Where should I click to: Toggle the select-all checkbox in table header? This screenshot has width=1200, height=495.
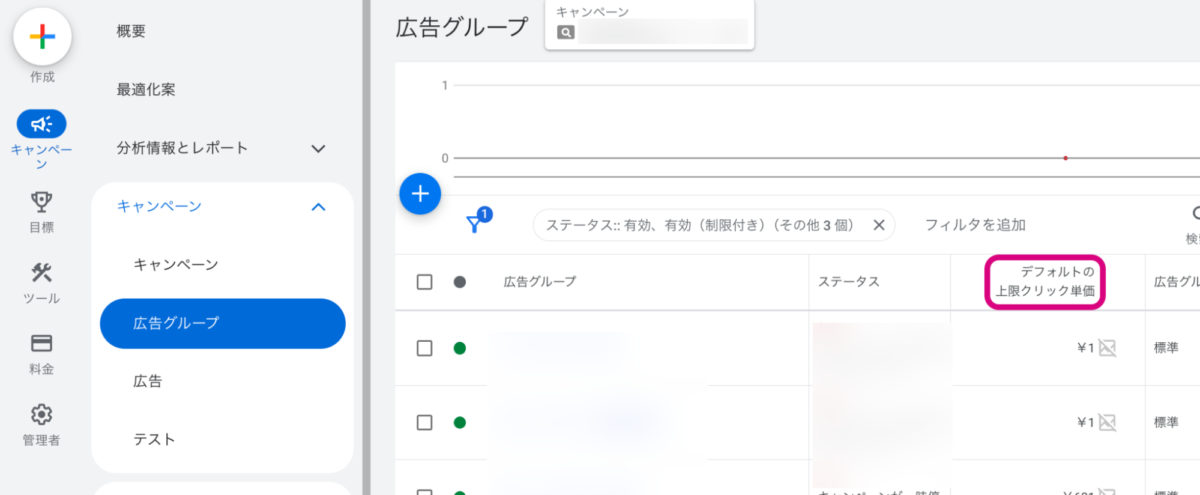click(424, 282)
